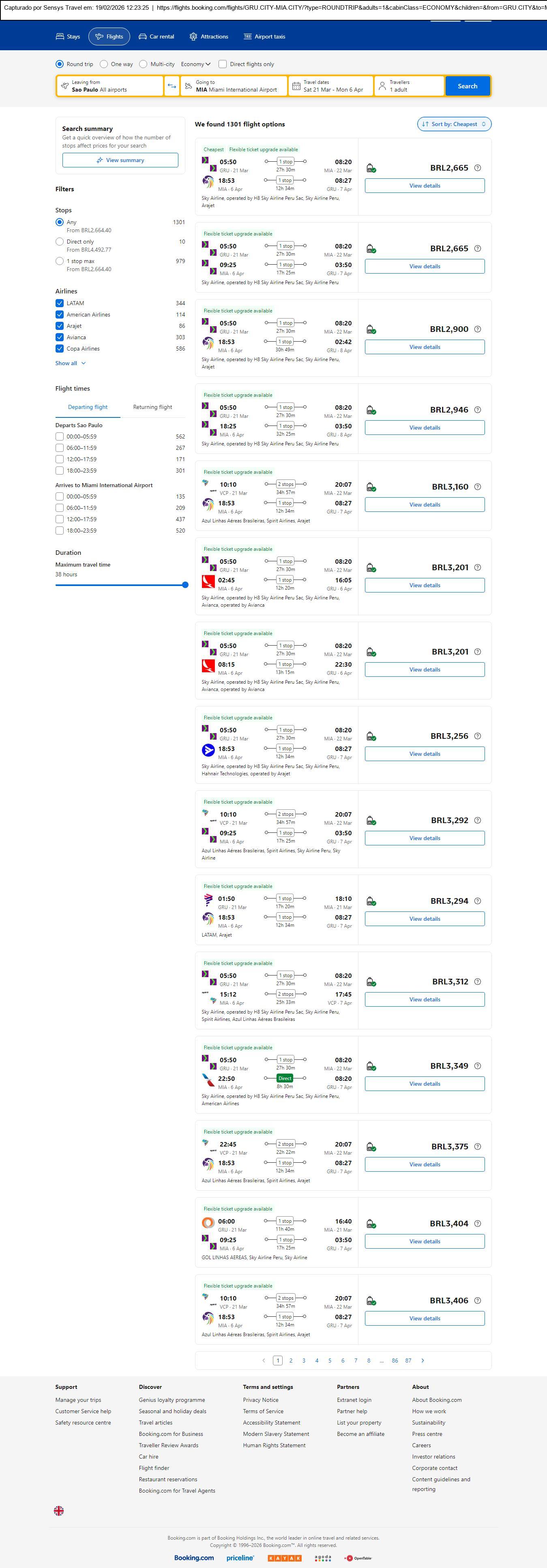Open the Car rental tab

point(157,36)
